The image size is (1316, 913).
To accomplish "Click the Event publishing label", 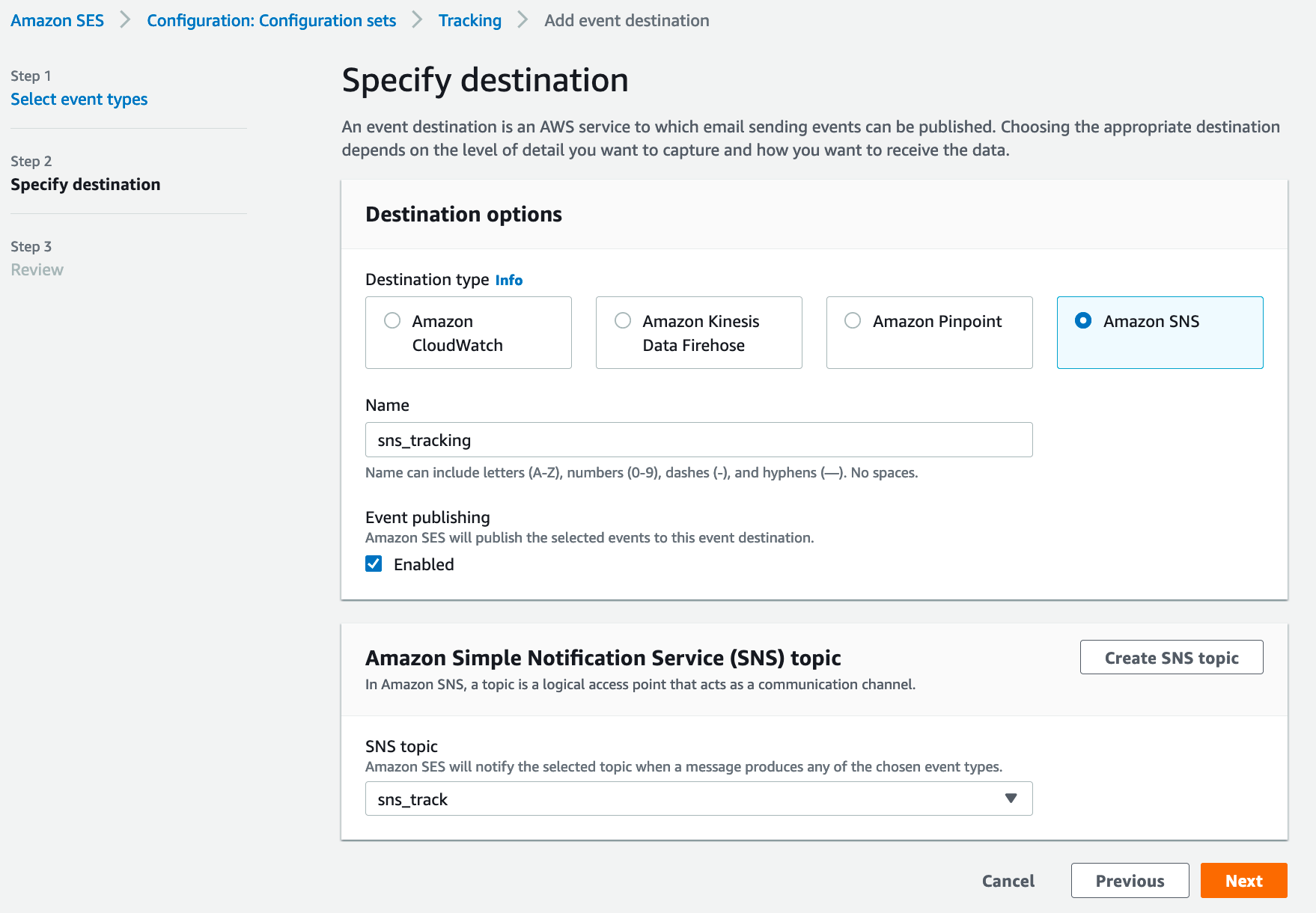I will [x=427, y=517].
